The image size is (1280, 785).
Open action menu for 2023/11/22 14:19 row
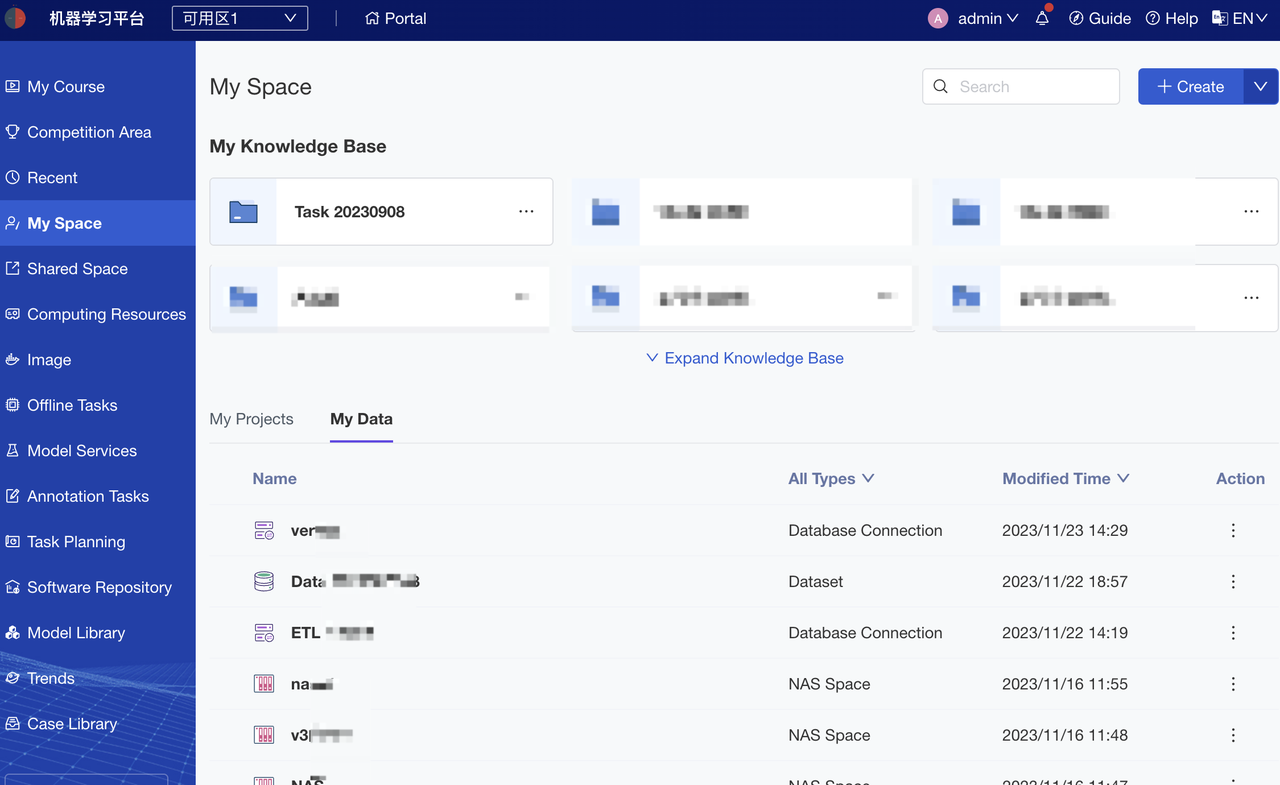coord(1233,633)
